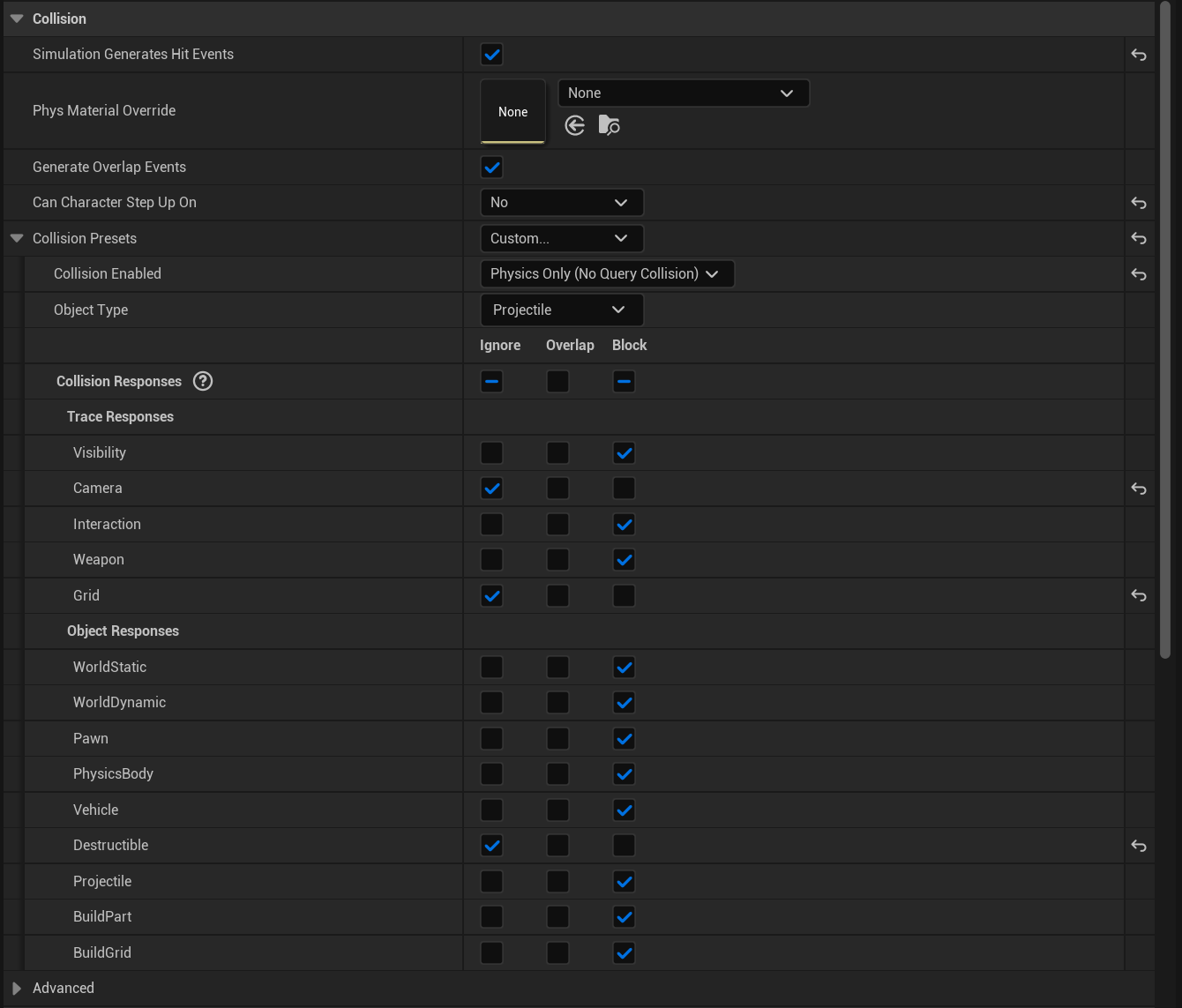
Task: Uncheck Simulation Generates Hit Events checkbox
Action: coord(491,55)
